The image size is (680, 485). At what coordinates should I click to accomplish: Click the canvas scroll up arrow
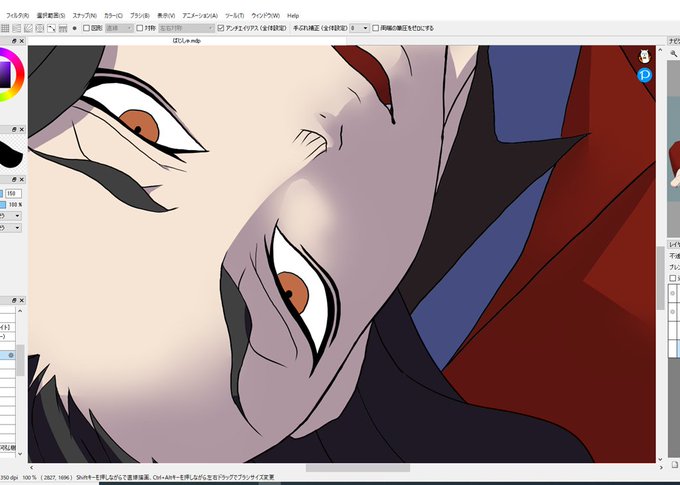point(660,50)
